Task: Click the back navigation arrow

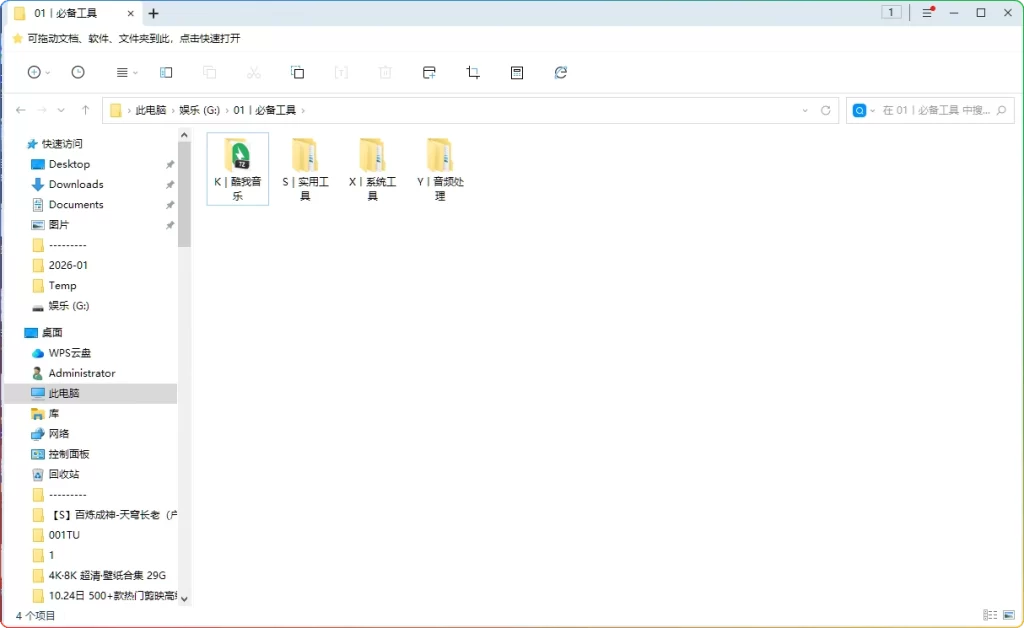Action: 20,110
